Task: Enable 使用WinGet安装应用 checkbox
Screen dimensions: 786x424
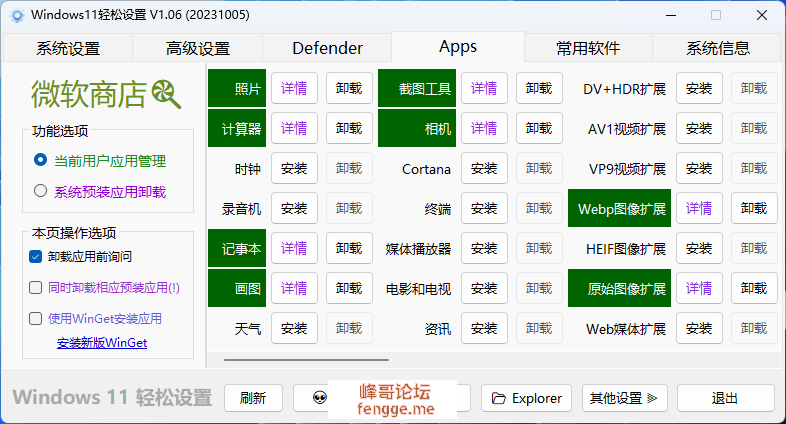Action: pos(35,319)
